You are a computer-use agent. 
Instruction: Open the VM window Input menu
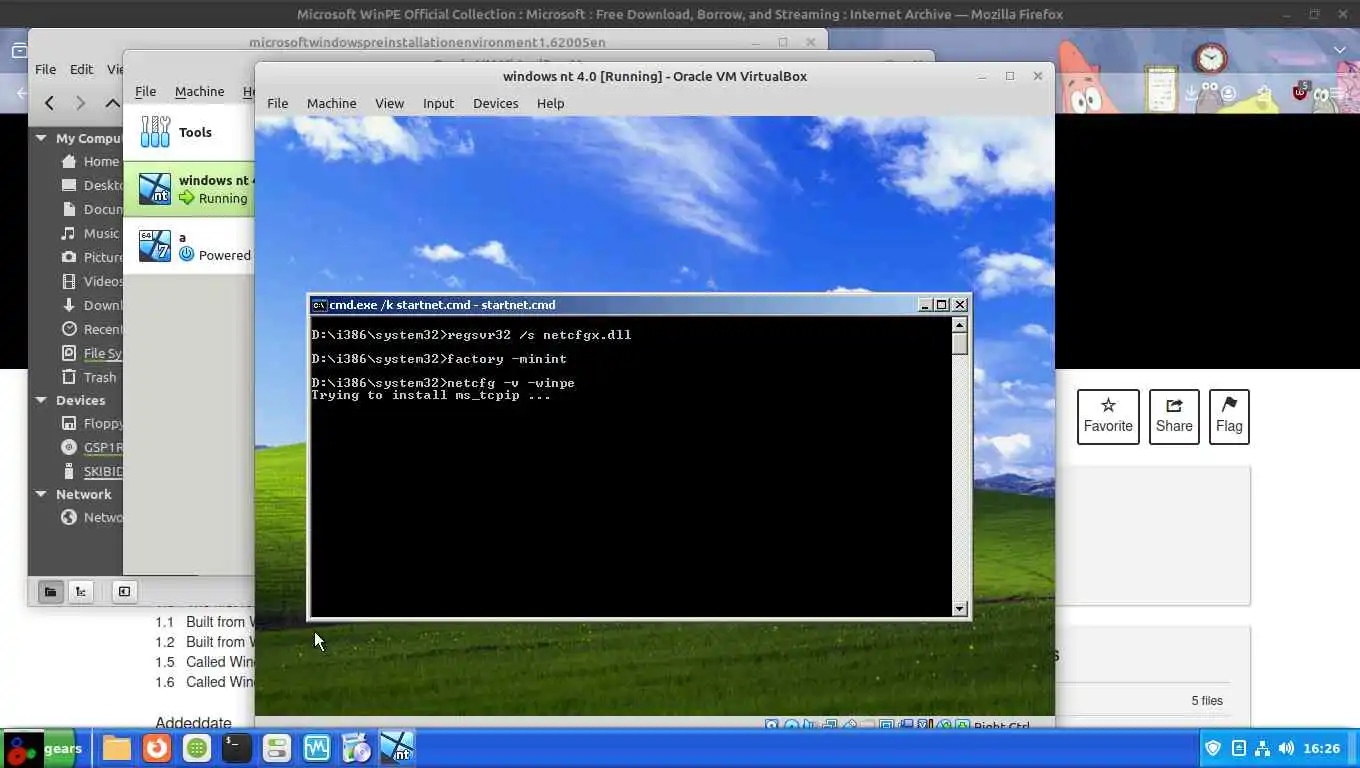coord(438,103)
